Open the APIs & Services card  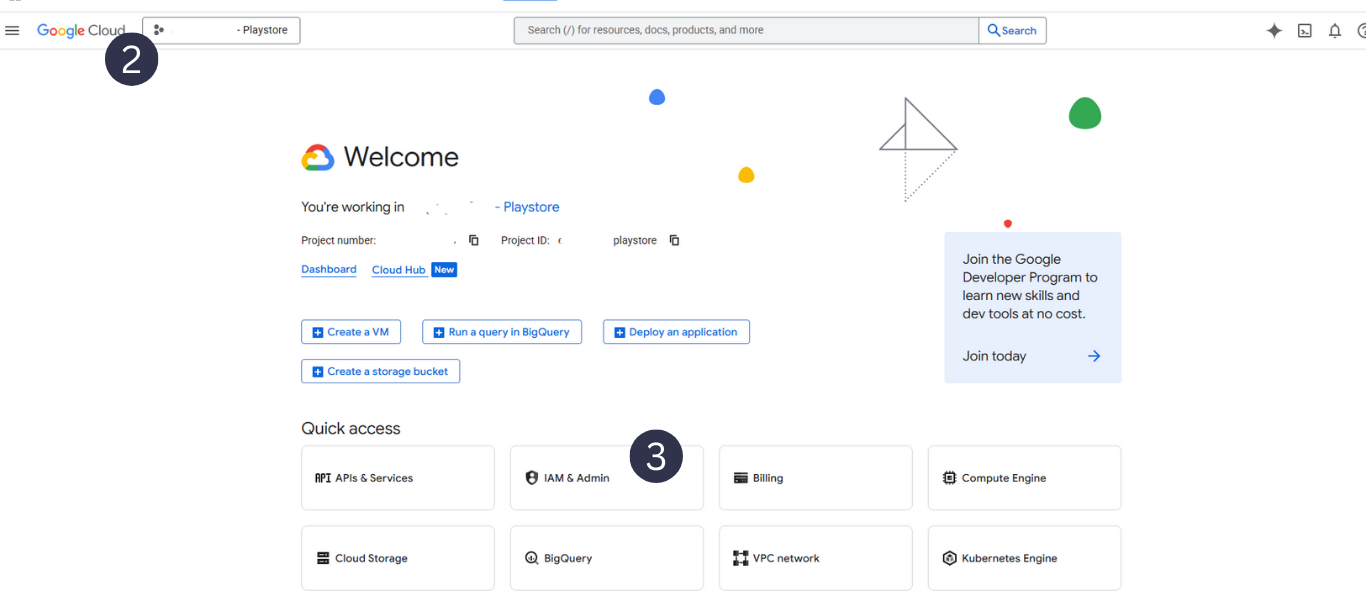pos(397,478)
